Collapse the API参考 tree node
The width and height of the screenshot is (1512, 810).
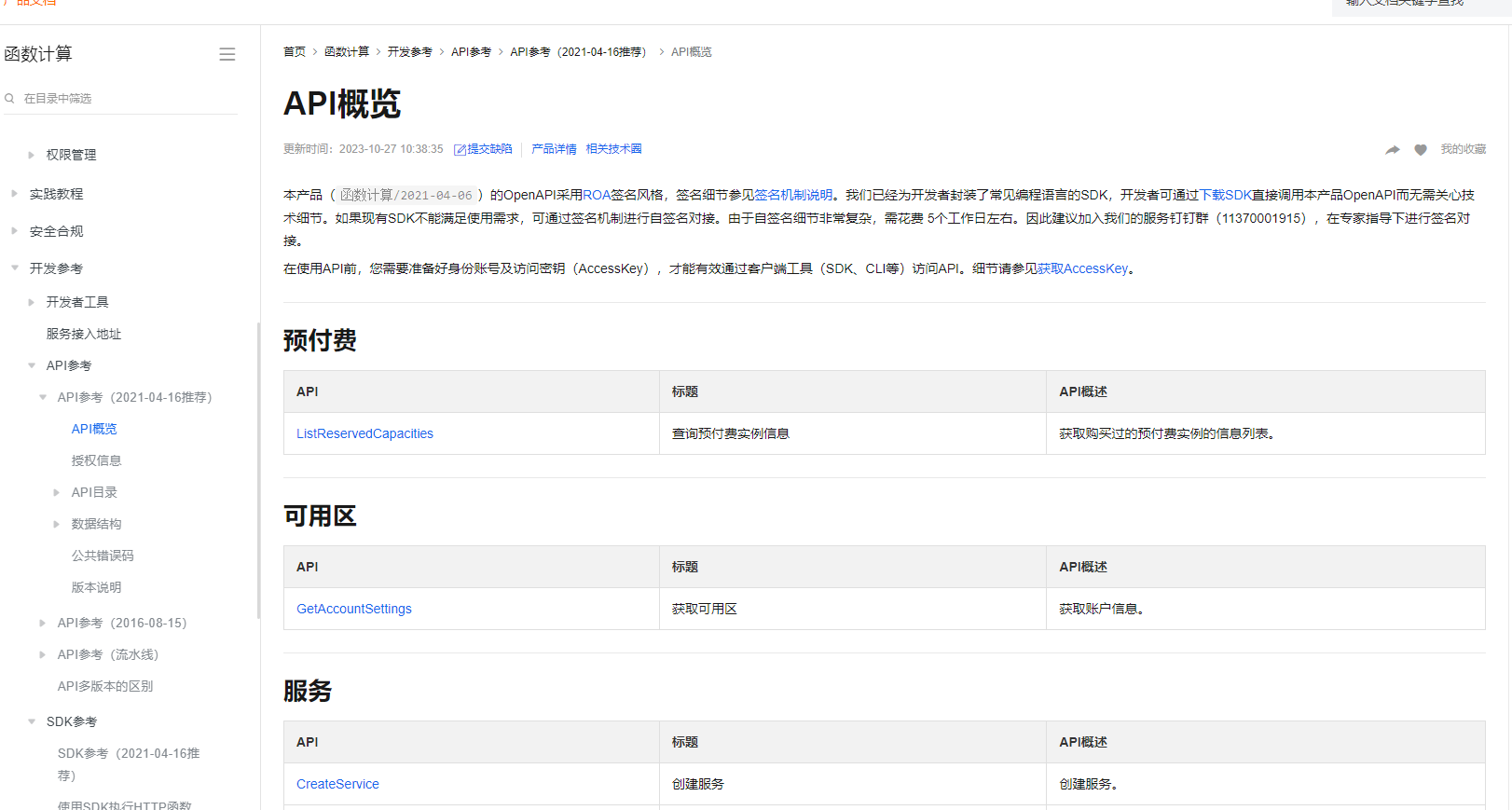coord(31,365)
